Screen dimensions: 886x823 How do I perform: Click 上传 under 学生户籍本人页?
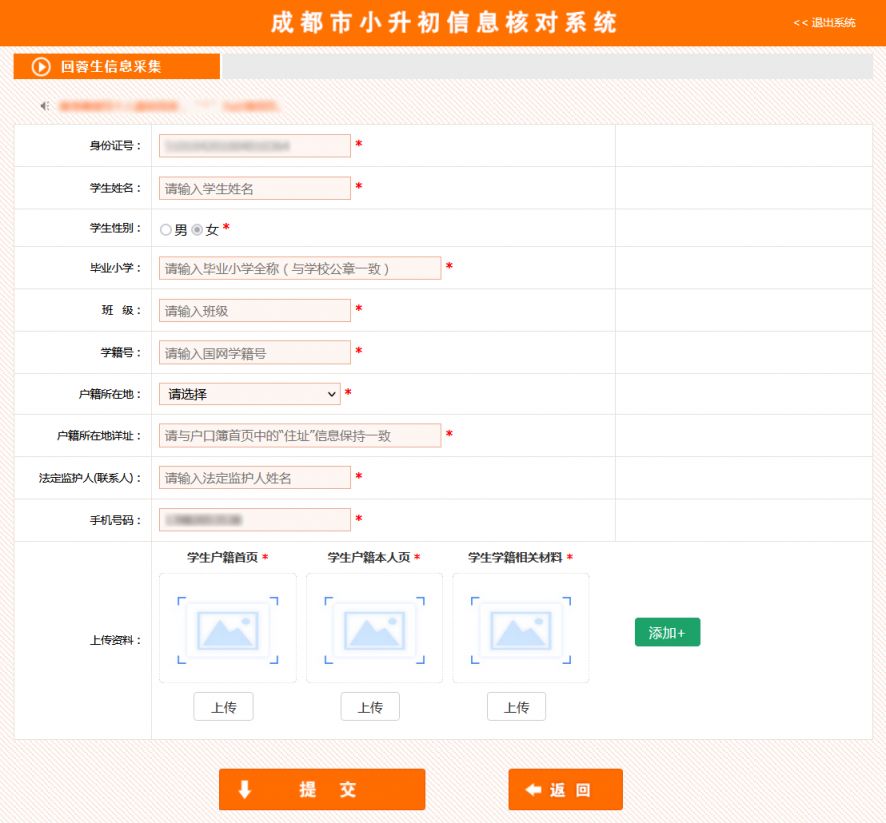click(x=371, y=706)
